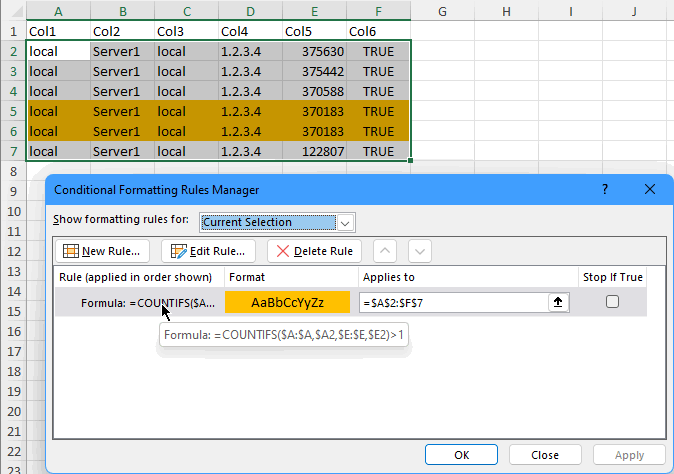Select column H header
The image size is (674, 474).
point(506,11)
